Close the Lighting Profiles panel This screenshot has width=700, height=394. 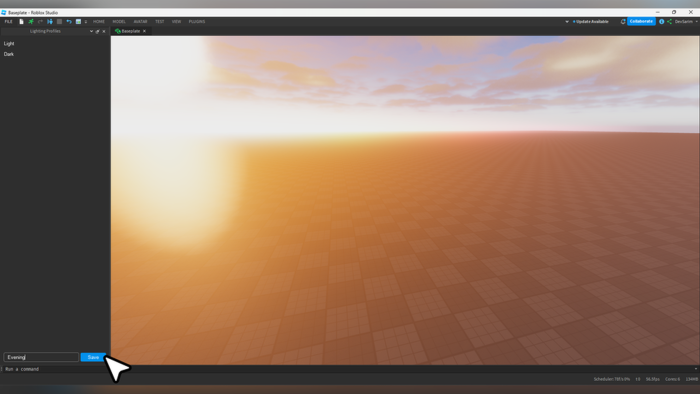point(104,31)
